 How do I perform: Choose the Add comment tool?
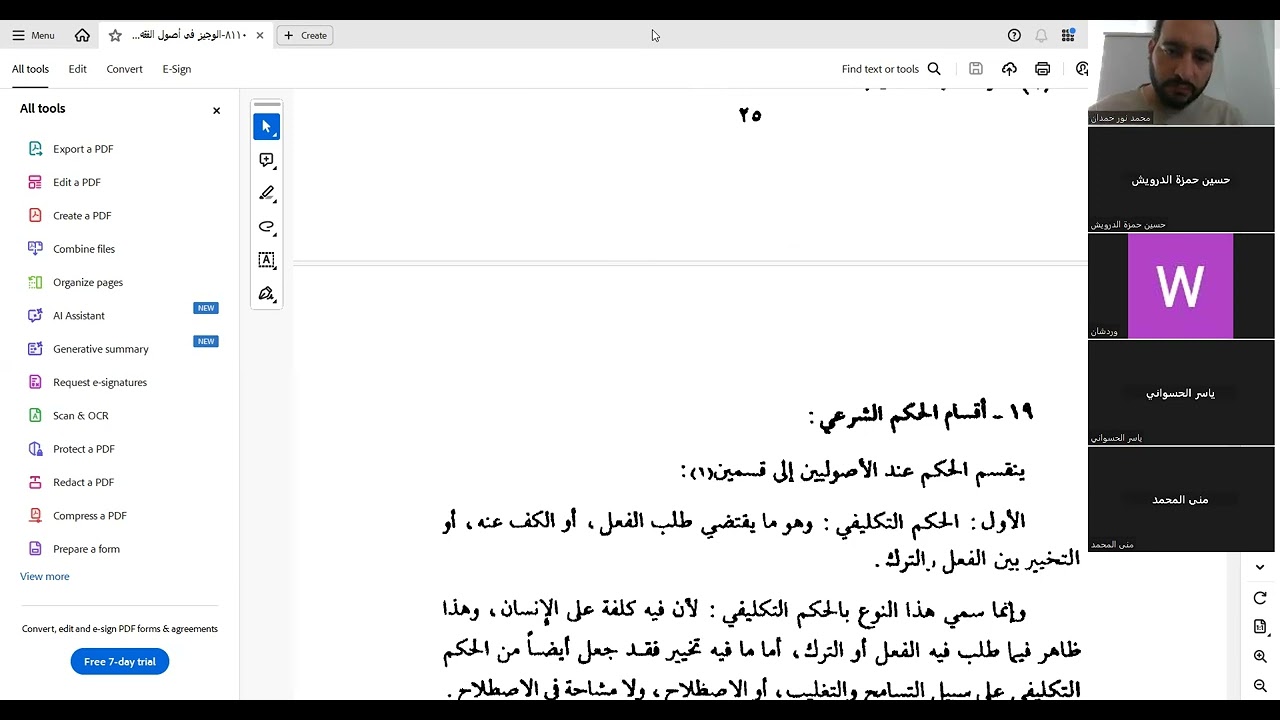click(266, 160)
